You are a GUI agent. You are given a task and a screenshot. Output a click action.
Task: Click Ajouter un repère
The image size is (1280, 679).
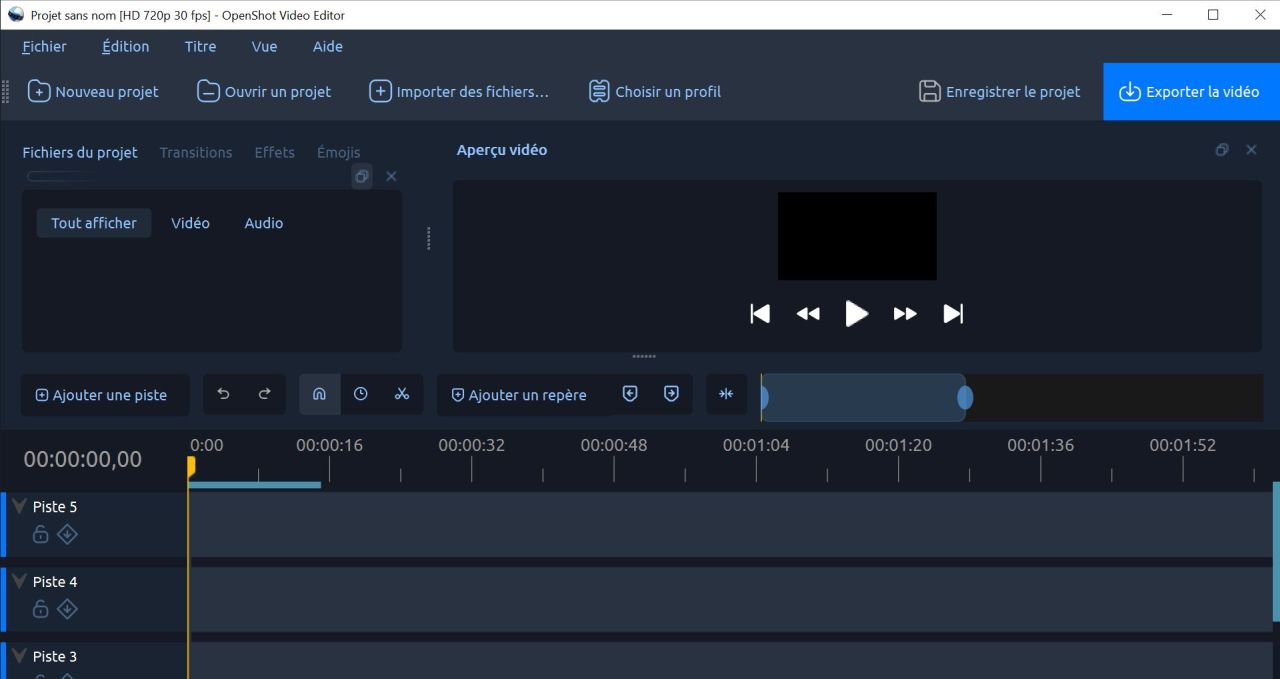521,394
